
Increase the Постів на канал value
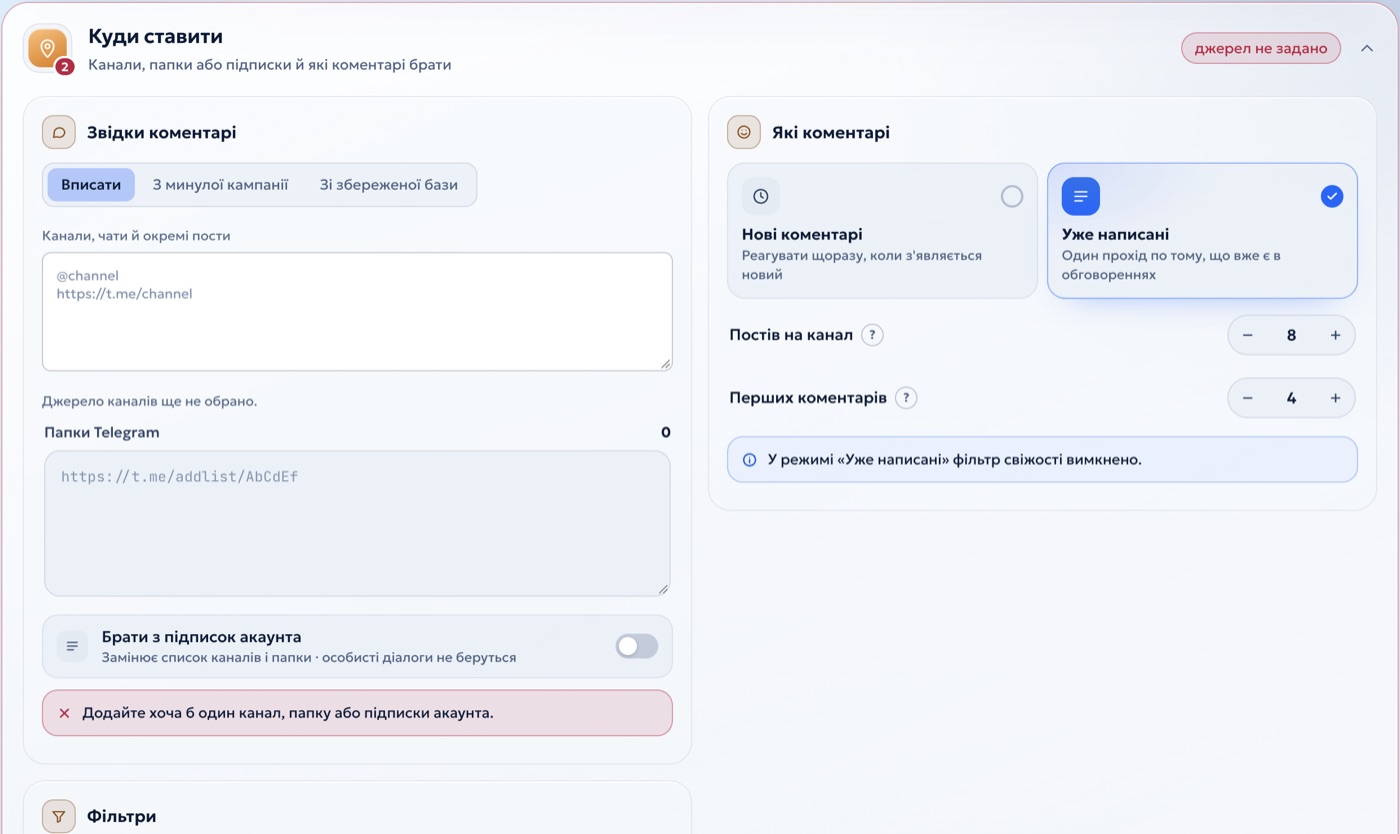click(x=1335, y=335)
